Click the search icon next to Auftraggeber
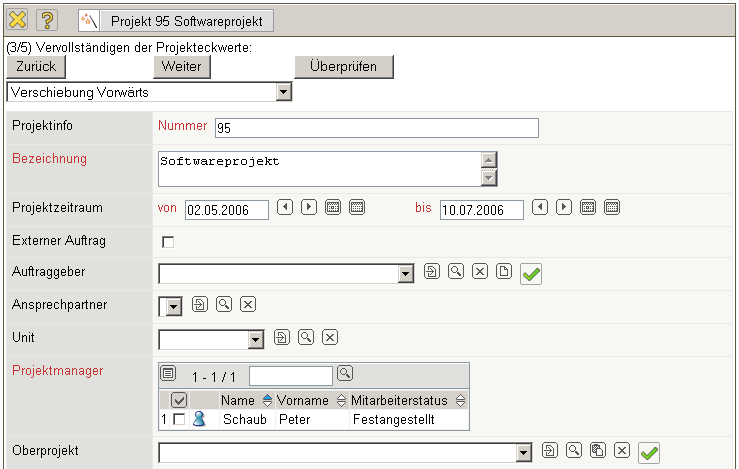 [x=456, y=272]
